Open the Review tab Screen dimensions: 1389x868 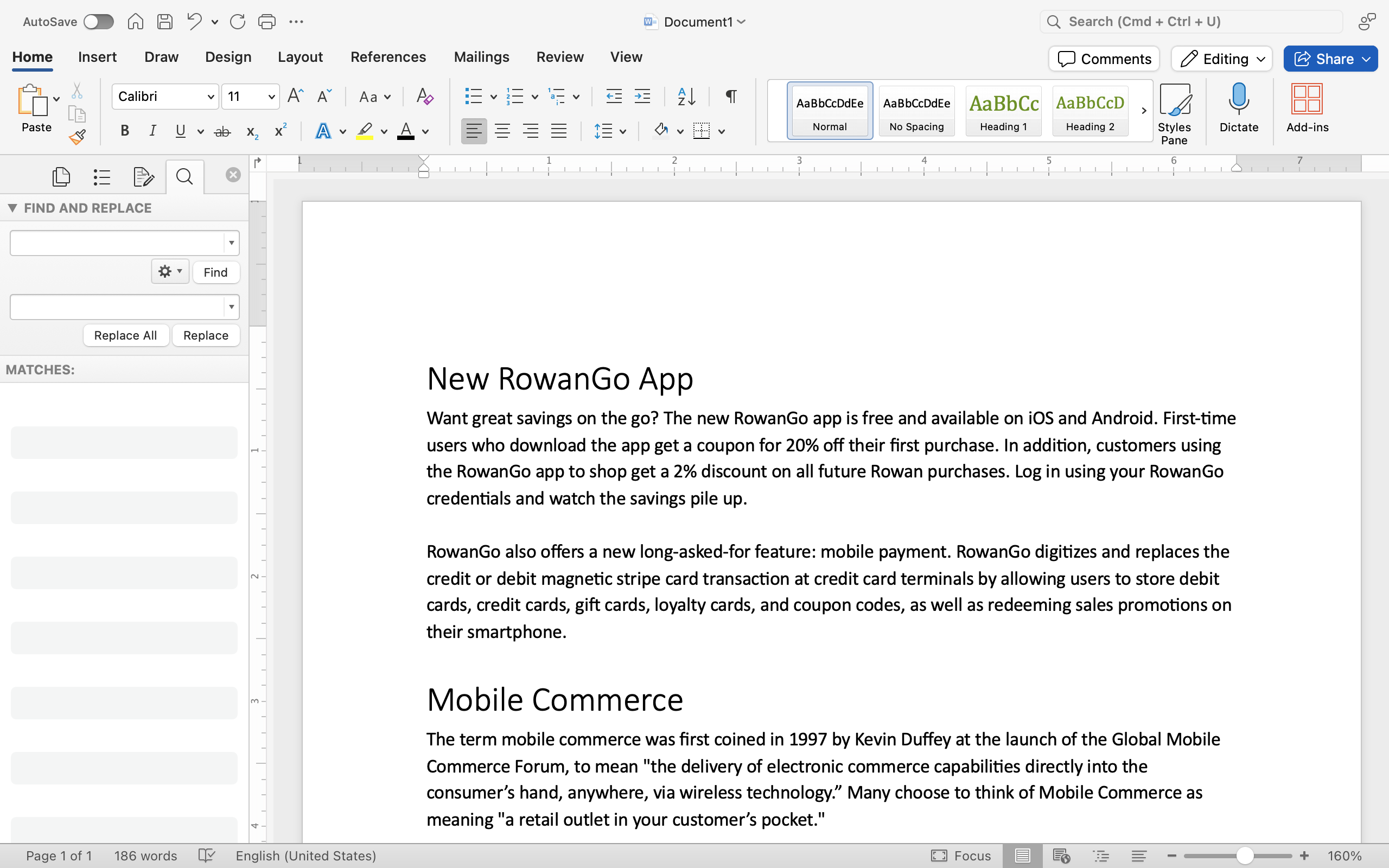coord(559,57)
